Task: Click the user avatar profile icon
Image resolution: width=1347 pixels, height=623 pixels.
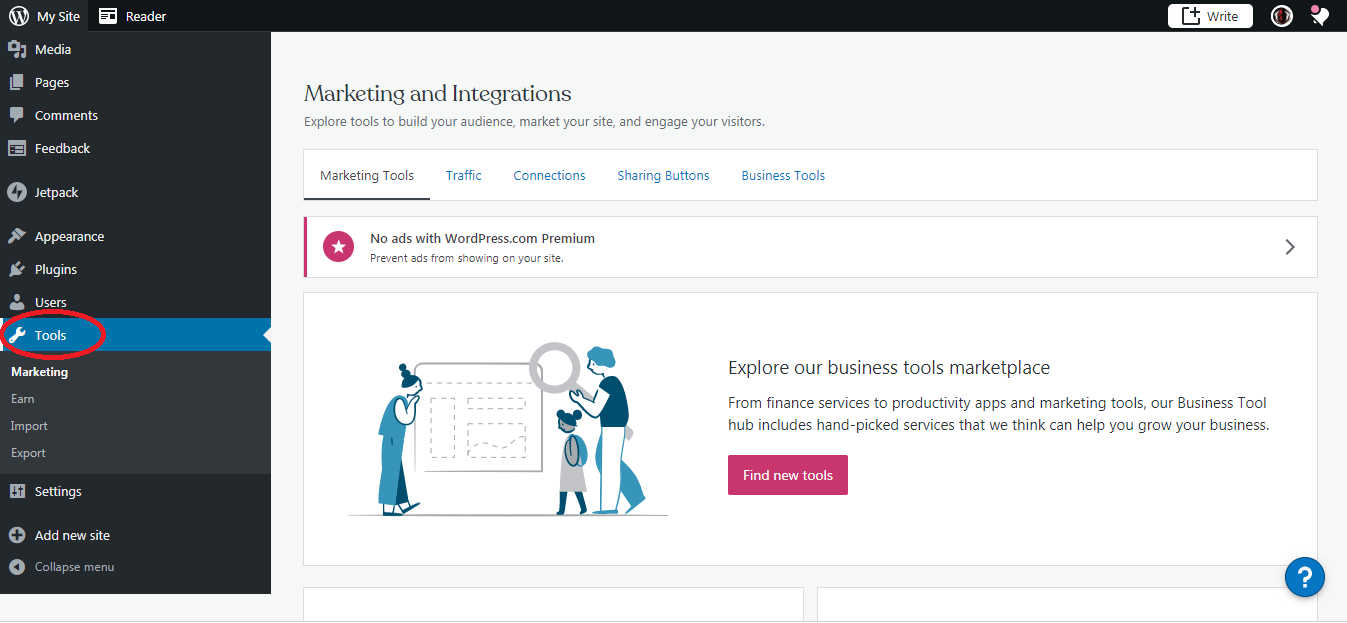Action: pyautogui.click(x=1281, y=16)
